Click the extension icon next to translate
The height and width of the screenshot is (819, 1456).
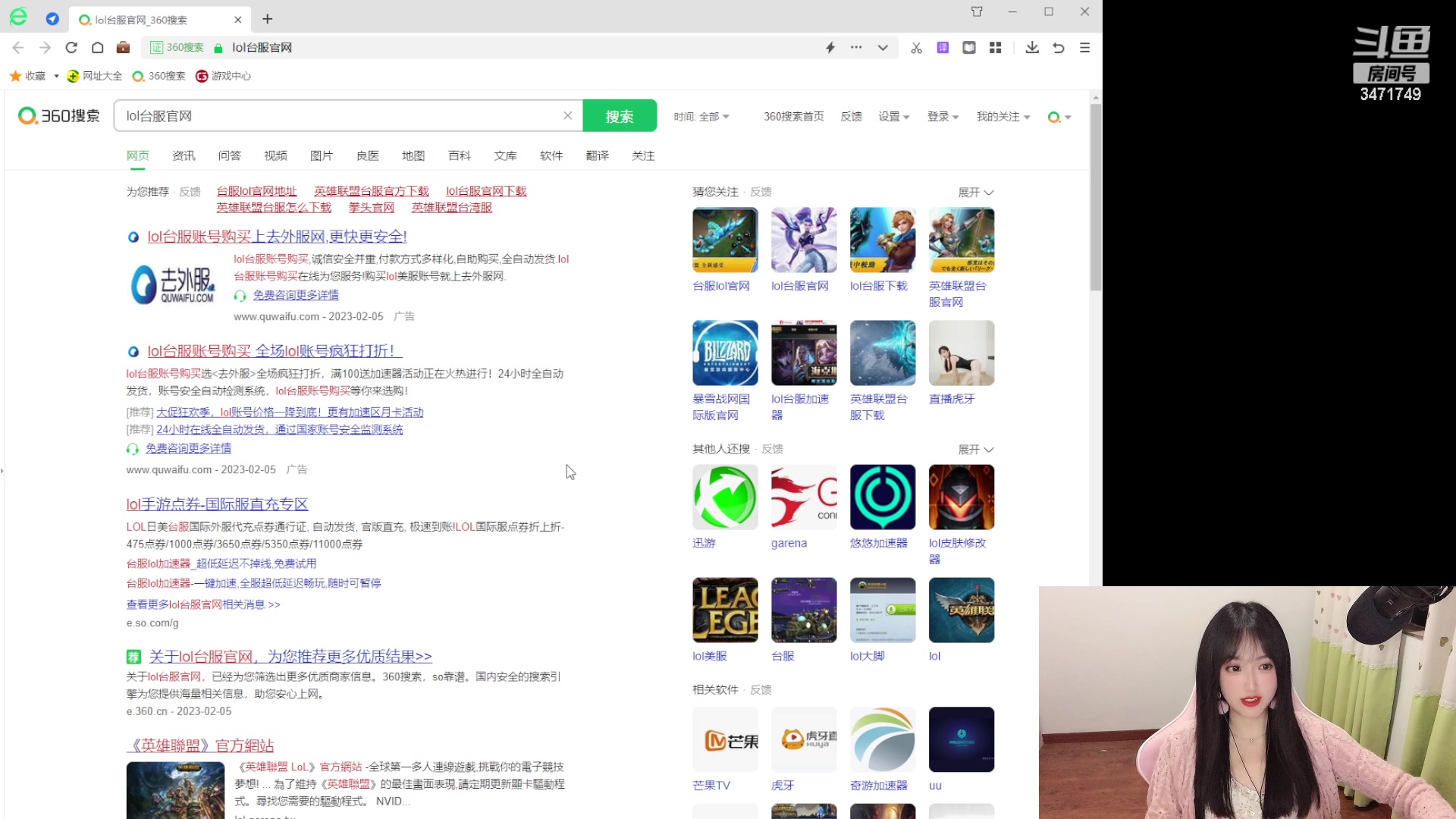tap(969, 48)
